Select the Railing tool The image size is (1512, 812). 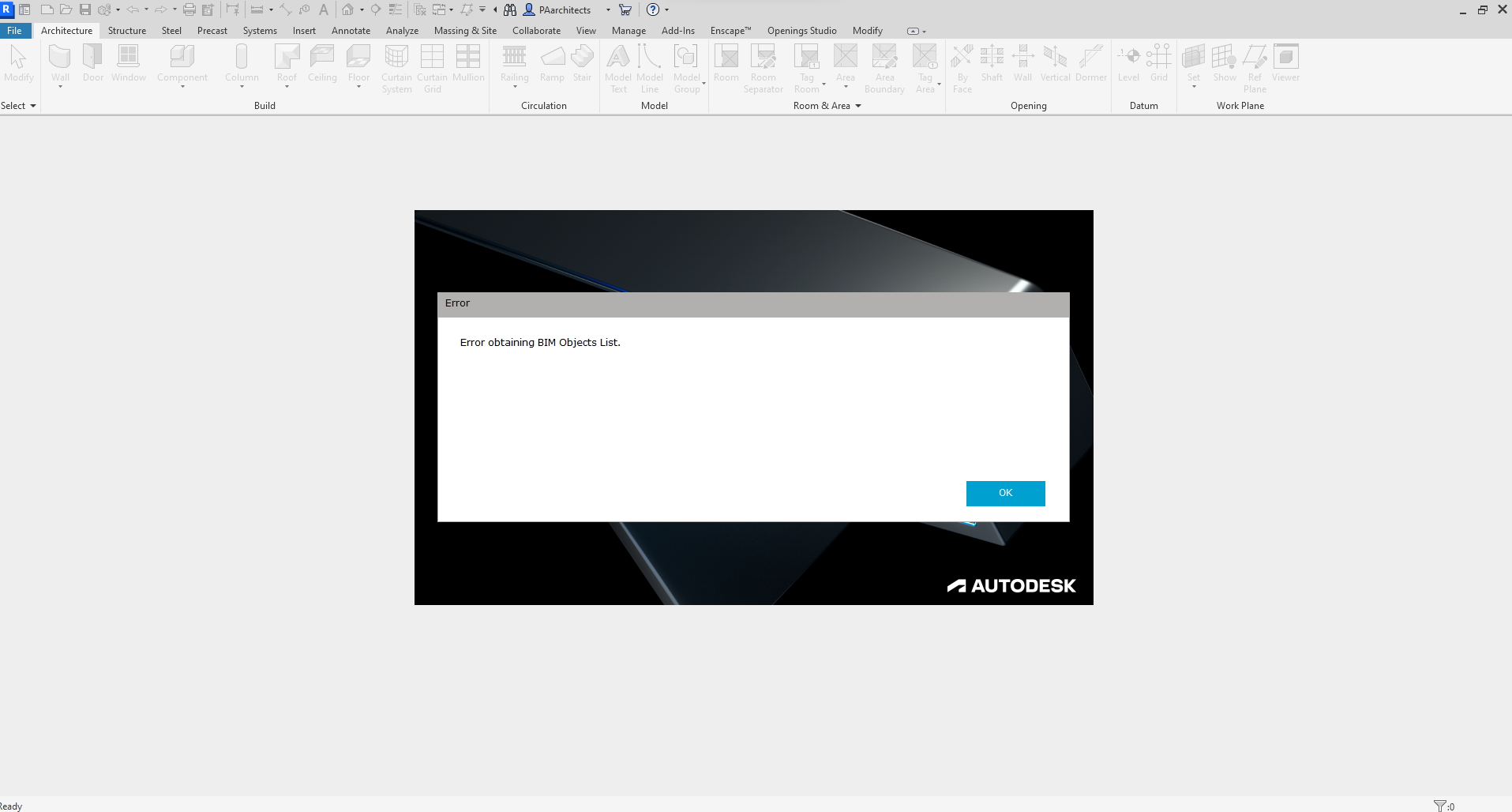[514, 63]
